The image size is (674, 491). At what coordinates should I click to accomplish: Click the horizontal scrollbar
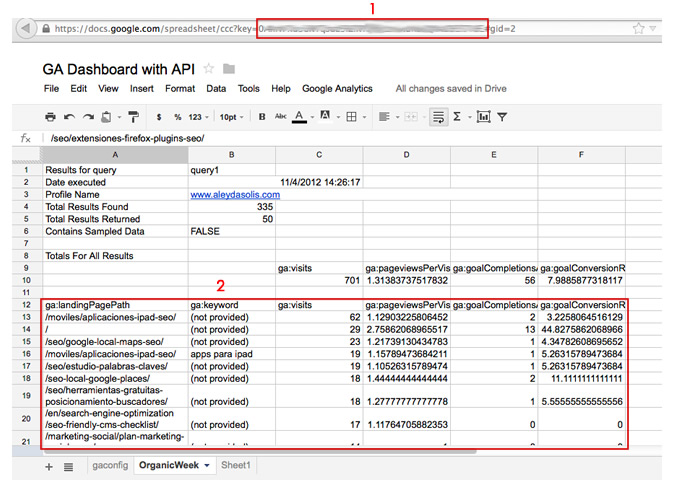click(x=260, y=452)
